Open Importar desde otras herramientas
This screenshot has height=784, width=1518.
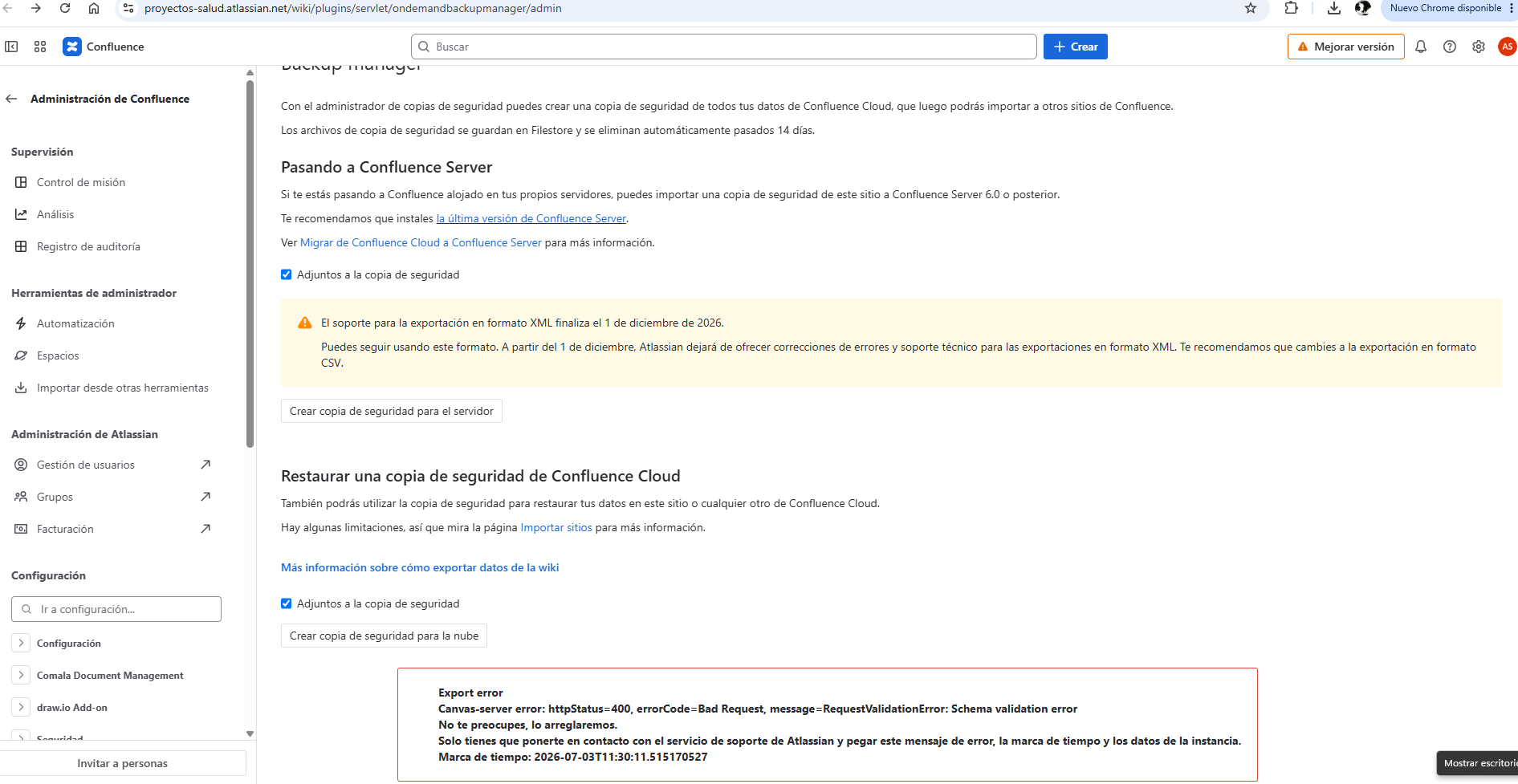(122, 388)
